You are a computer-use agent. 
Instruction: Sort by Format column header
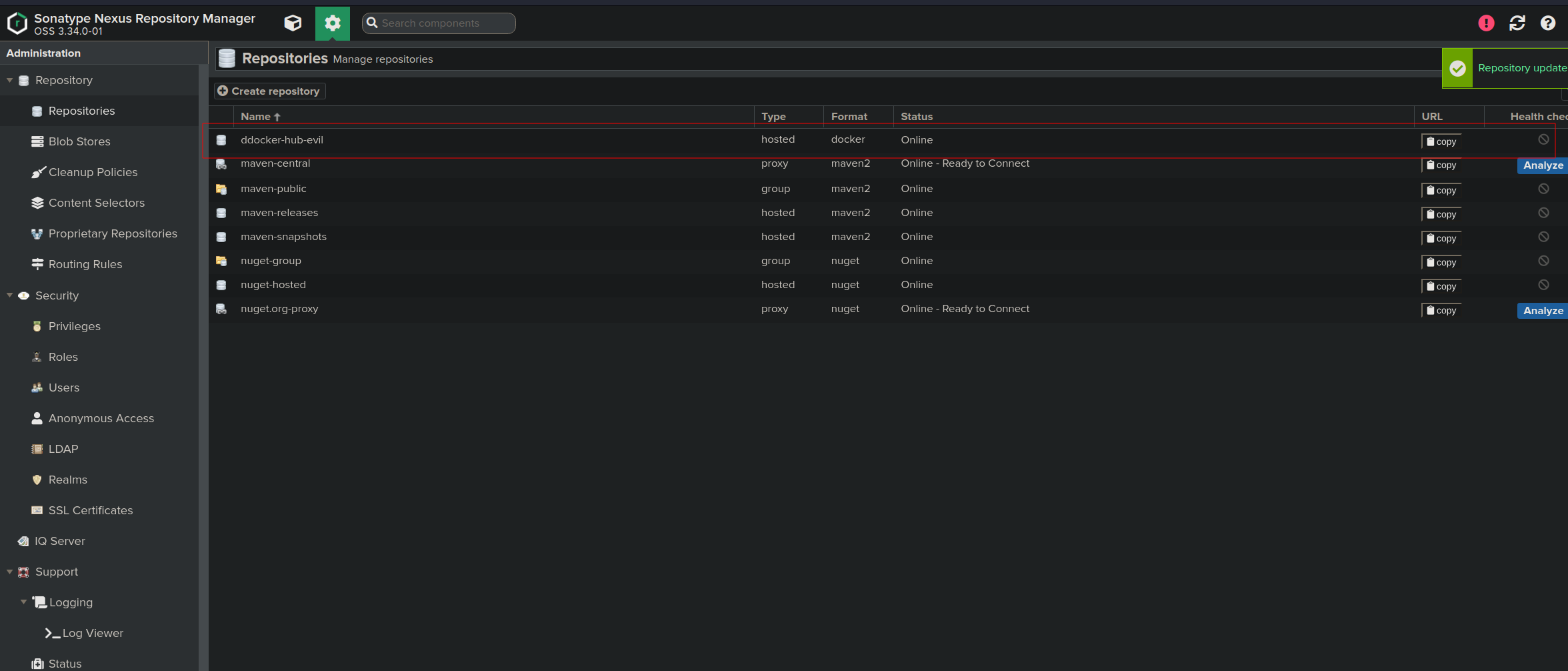coord(859,116)
